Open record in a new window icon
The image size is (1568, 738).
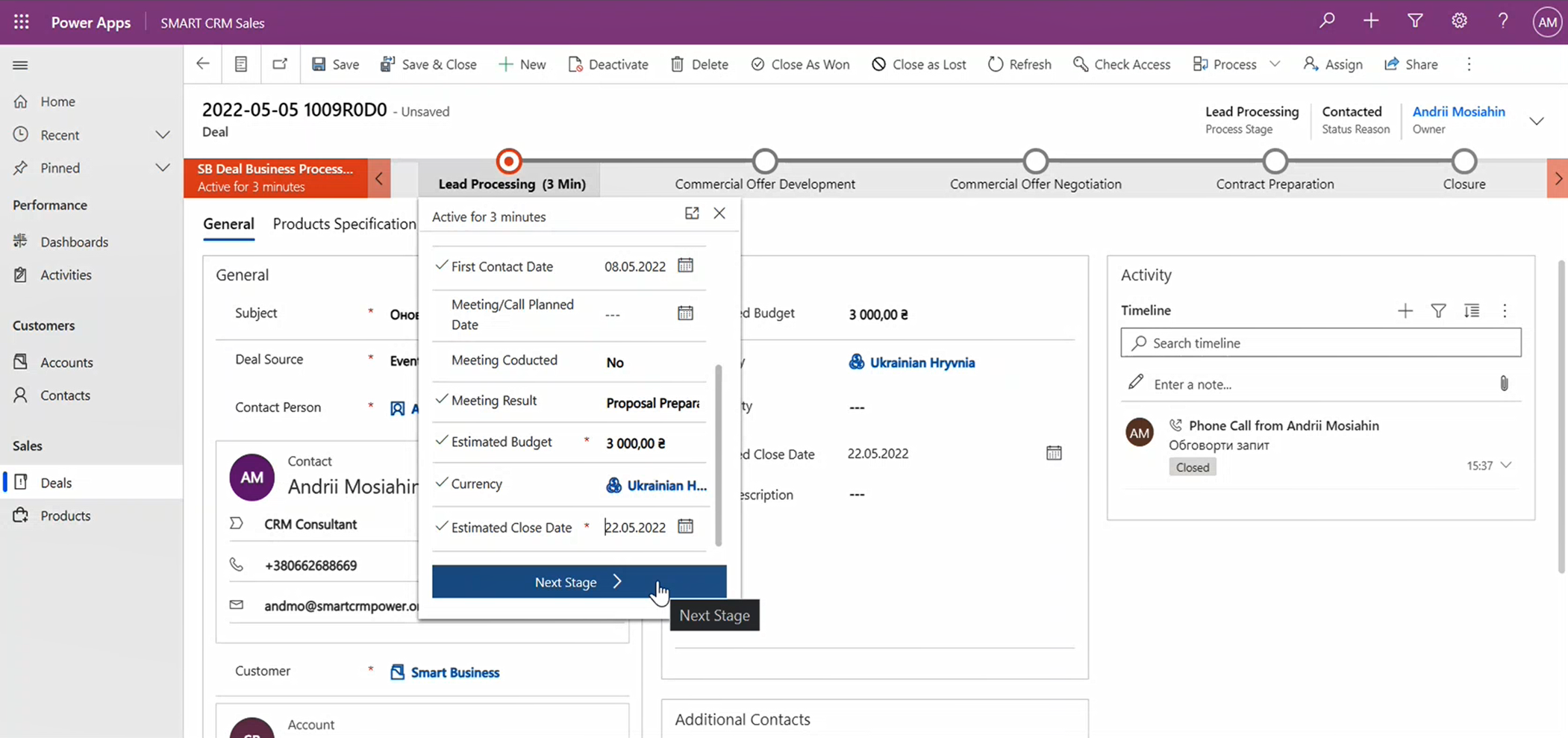(280, 64)
